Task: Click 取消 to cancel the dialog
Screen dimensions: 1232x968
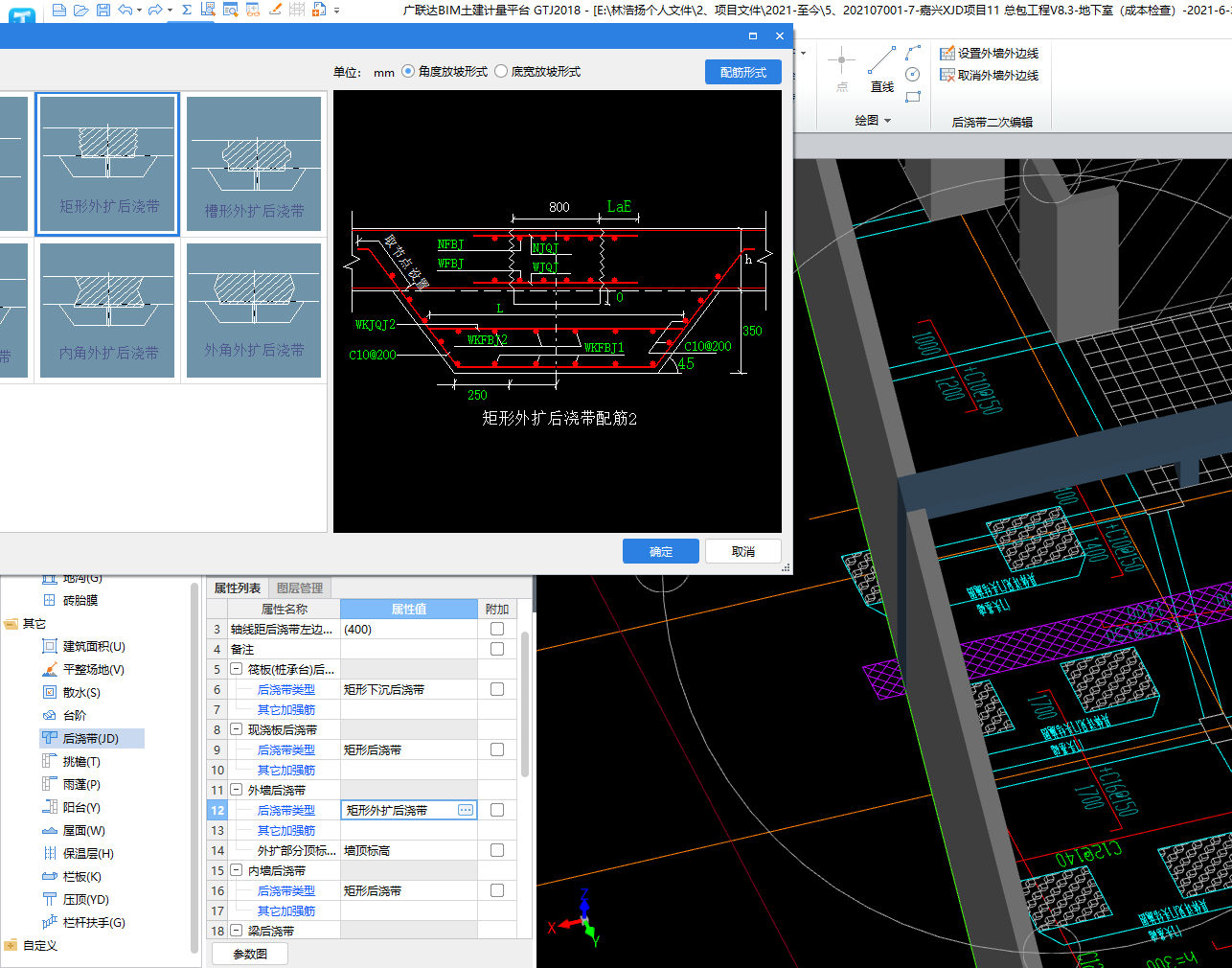Action: tap(743, 551)
